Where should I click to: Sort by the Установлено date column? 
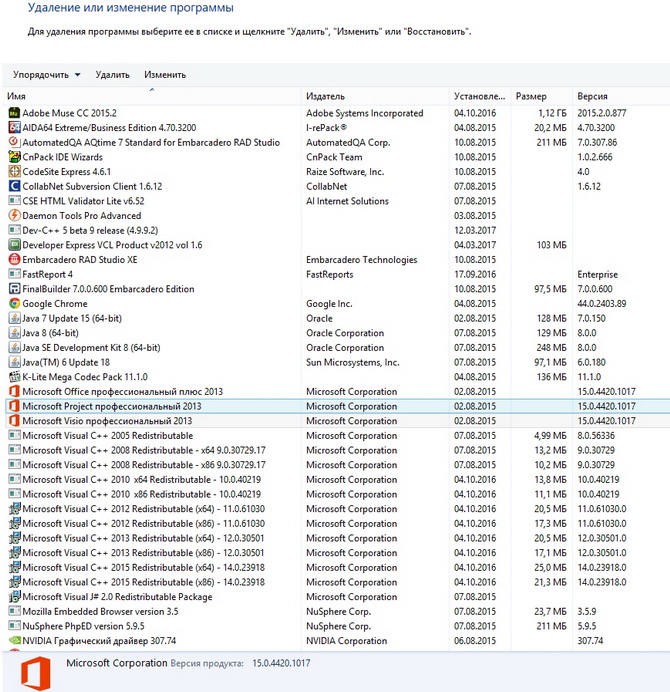pos(480,96)
